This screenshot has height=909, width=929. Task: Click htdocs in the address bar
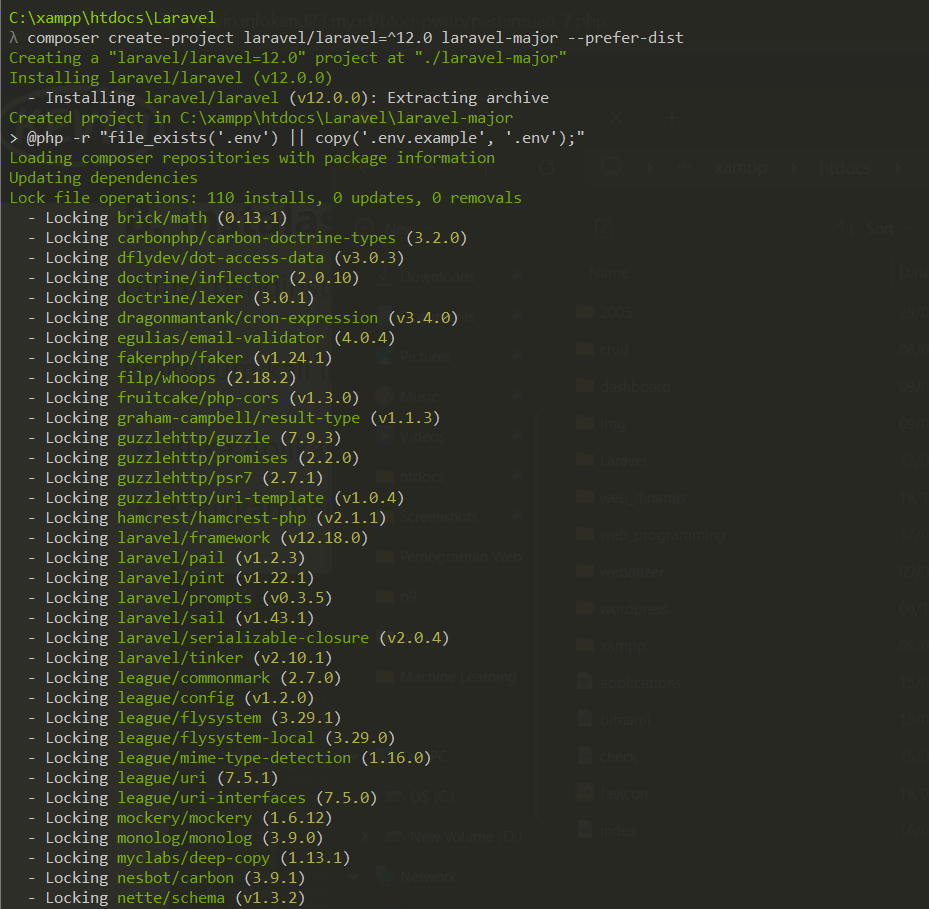pos(845,168)
